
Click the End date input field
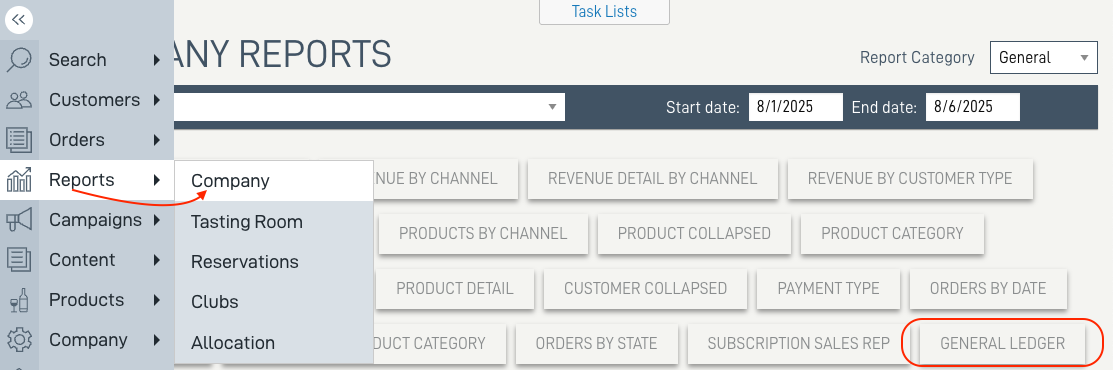972,107
